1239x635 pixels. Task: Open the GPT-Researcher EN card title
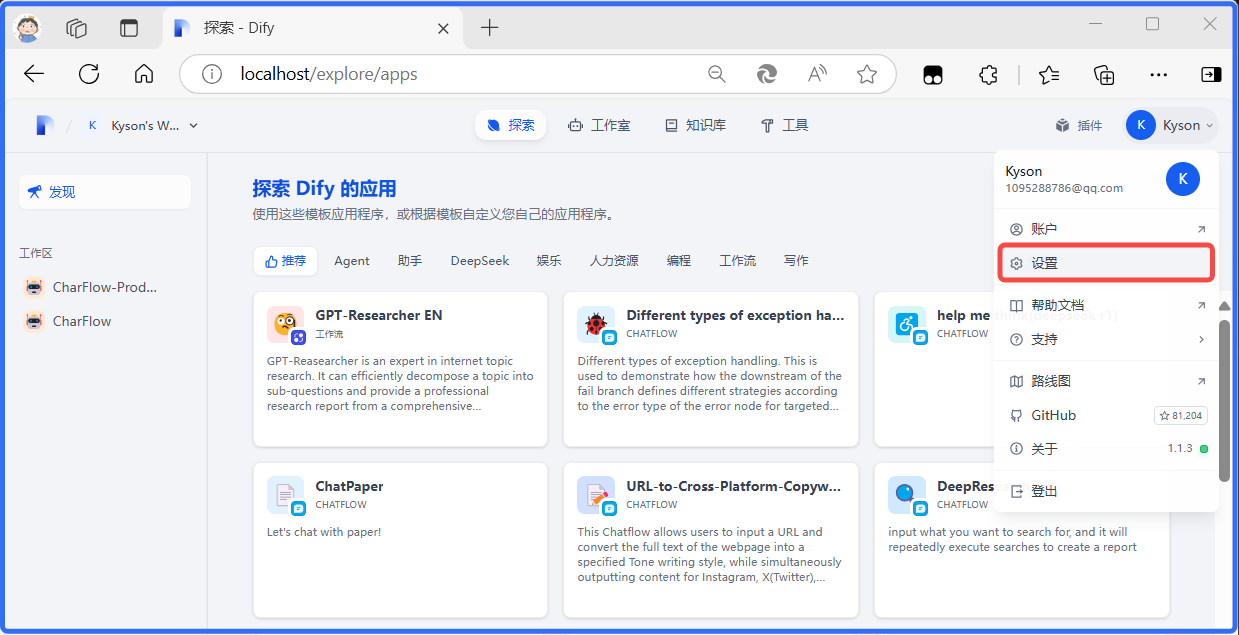coord(379,315)
